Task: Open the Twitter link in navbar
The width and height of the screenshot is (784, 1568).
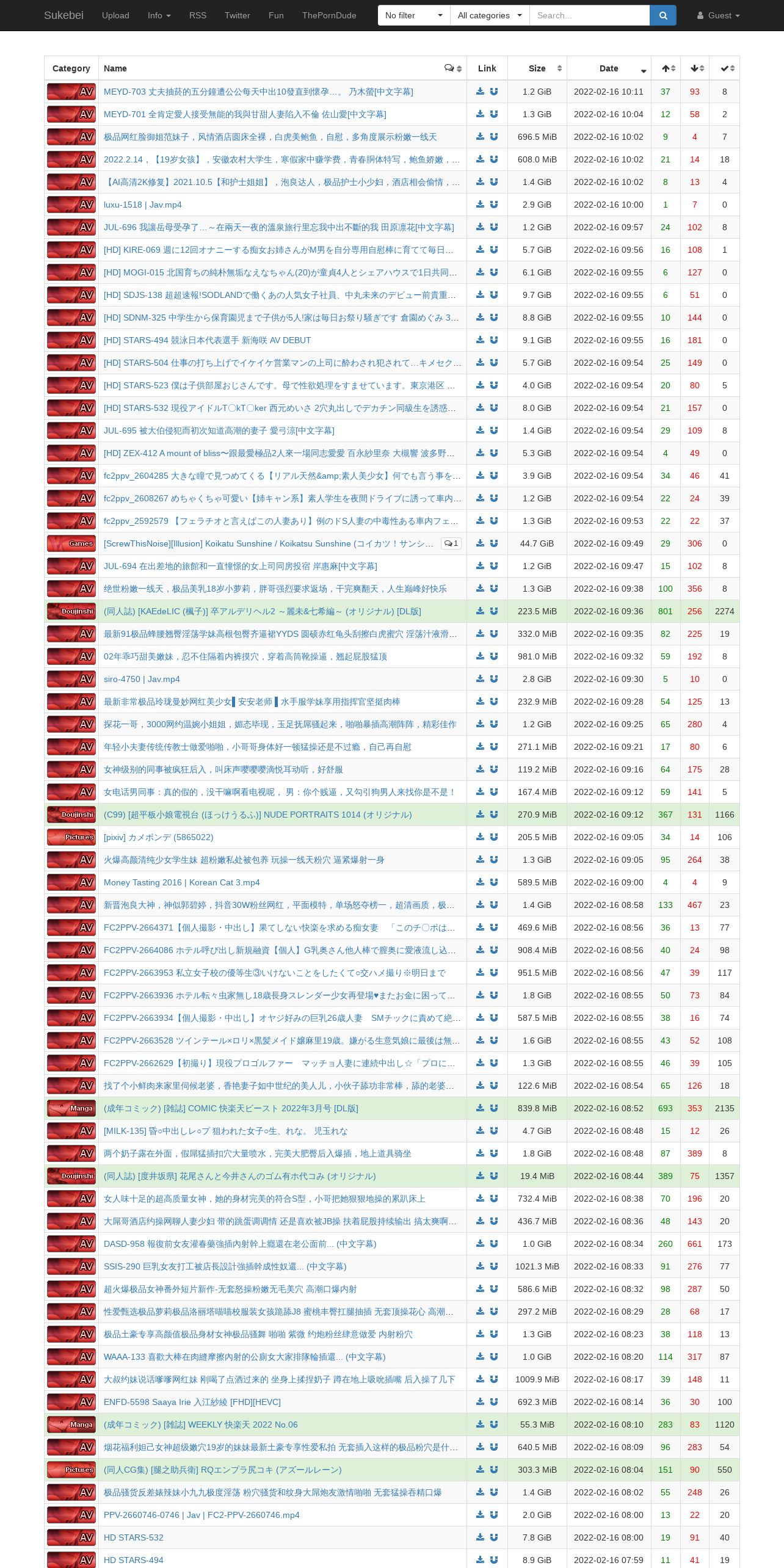Action: pos(238,15)
